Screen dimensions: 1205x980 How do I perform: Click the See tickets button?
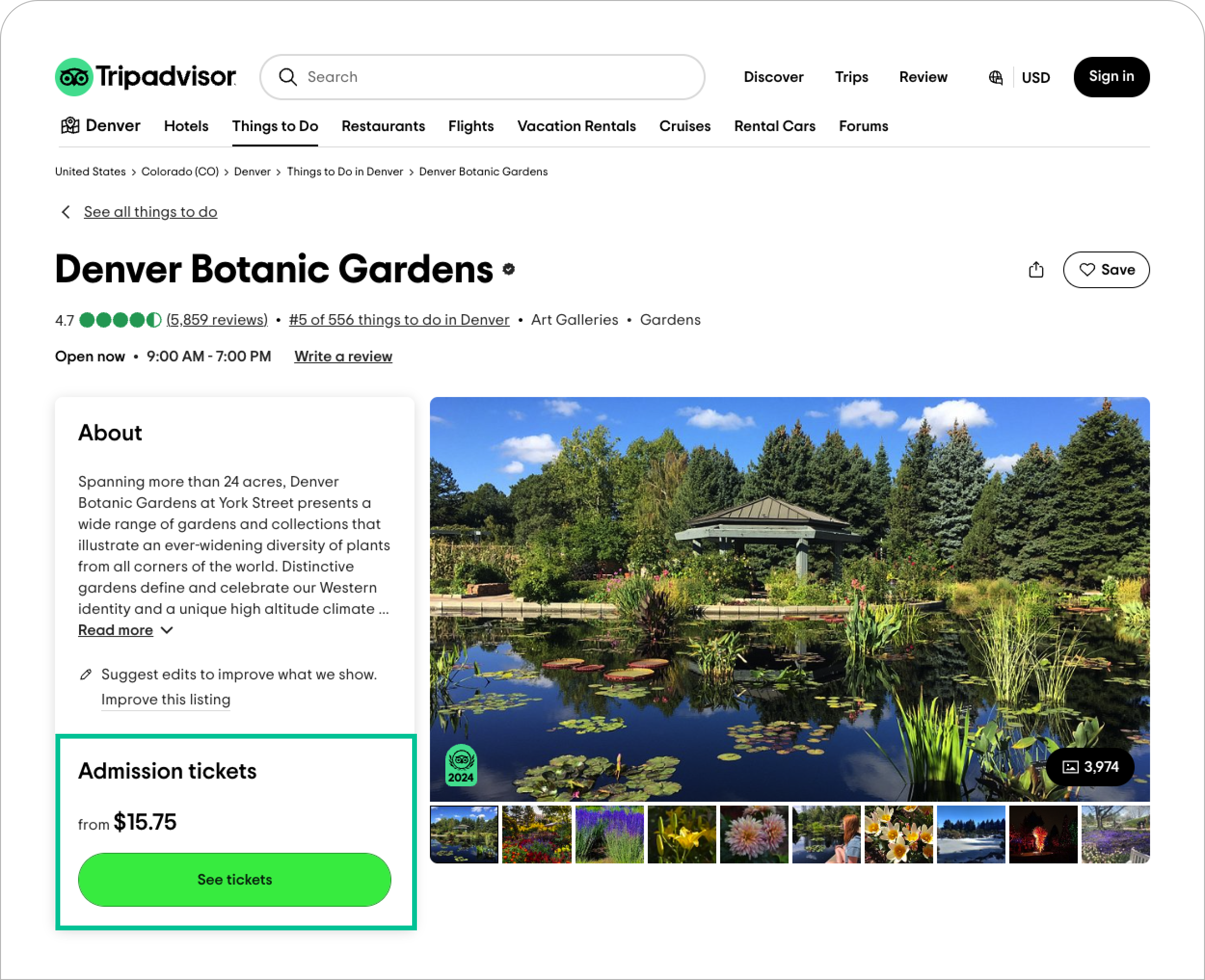pyautogui.click(x=235, y=879)
